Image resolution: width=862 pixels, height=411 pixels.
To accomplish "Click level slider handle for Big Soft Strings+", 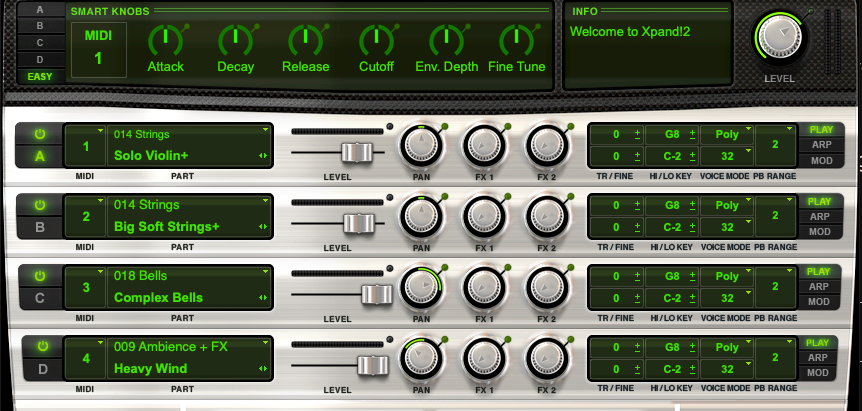I will (359, 224).
